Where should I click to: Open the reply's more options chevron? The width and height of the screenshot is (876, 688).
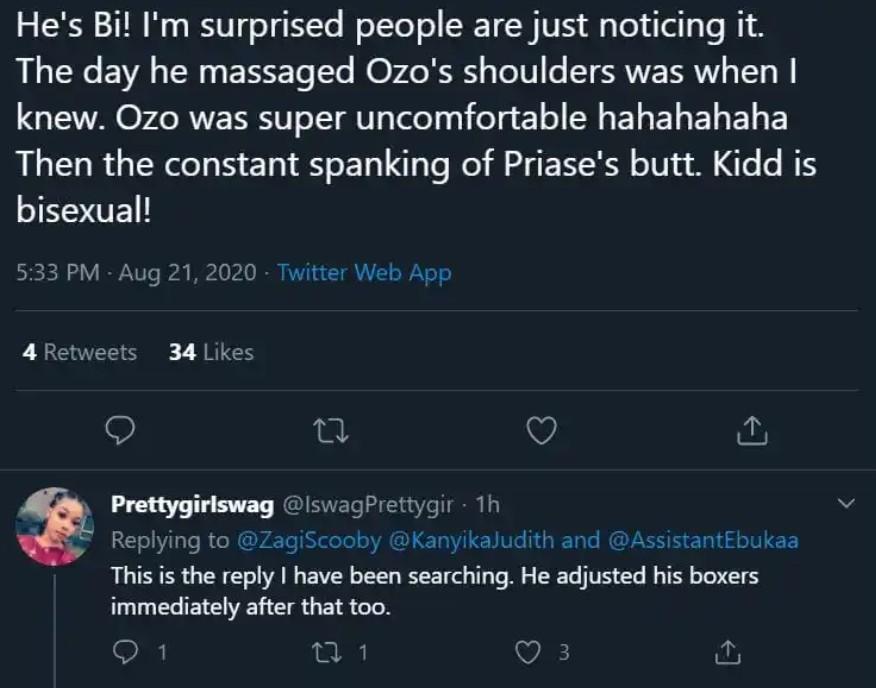[846, 505]
